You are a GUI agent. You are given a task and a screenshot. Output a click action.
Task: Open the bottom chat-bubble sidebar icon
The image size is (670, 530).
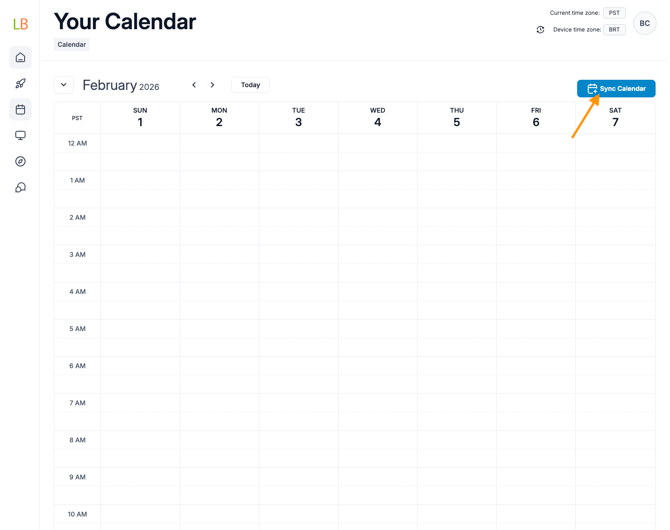pyautogui.click(x=20, y=188)
